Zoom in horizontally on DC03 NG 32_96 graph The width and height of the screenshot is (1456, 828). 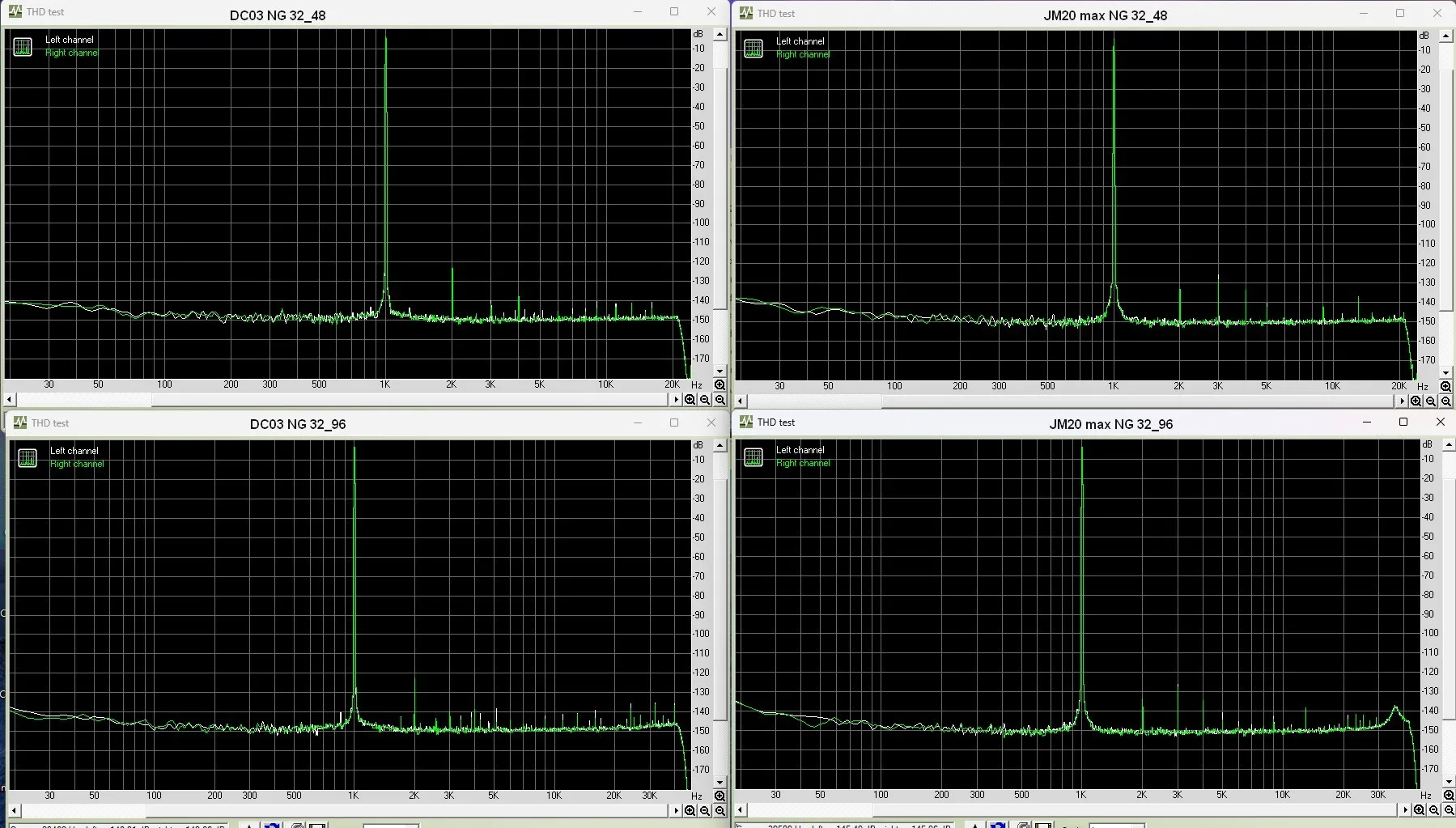[x=690, y=810]
